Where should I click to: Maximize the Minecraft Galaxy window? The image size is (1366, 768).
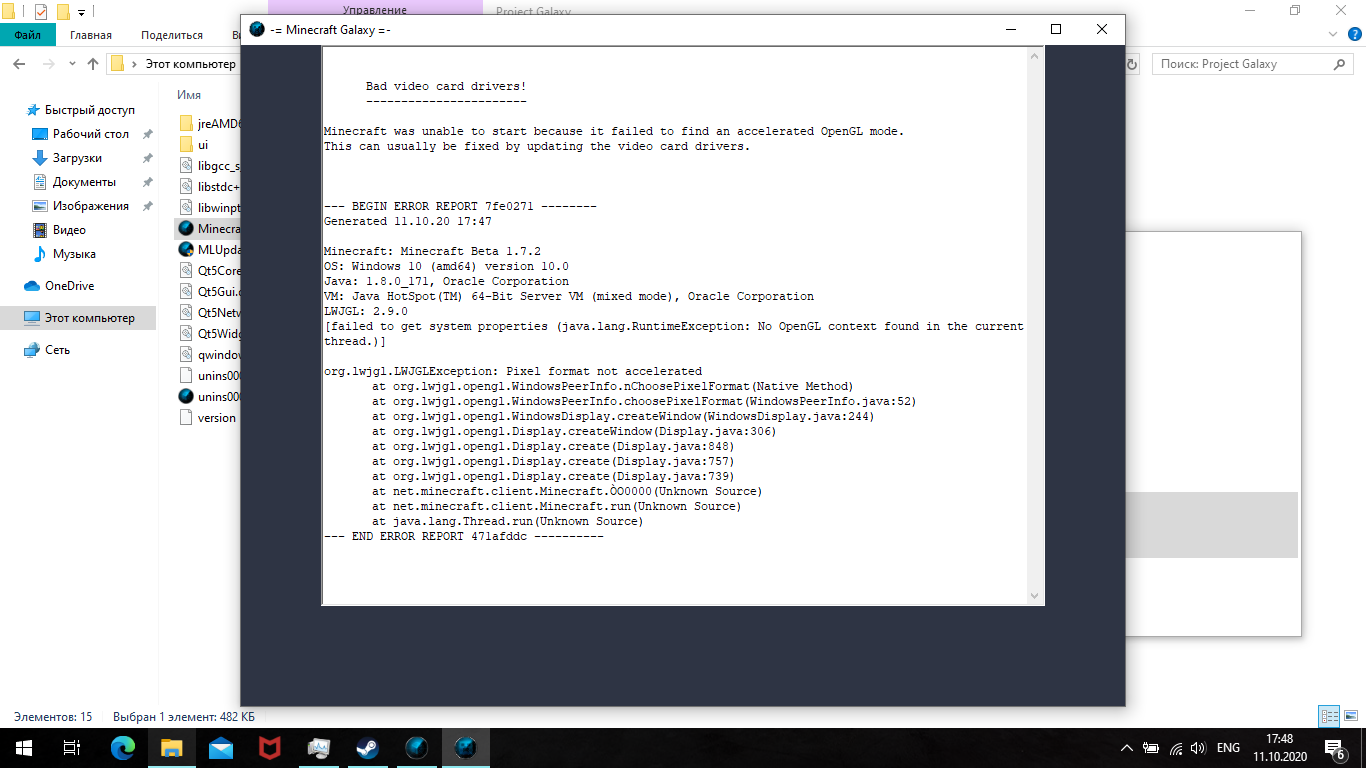1056,29
